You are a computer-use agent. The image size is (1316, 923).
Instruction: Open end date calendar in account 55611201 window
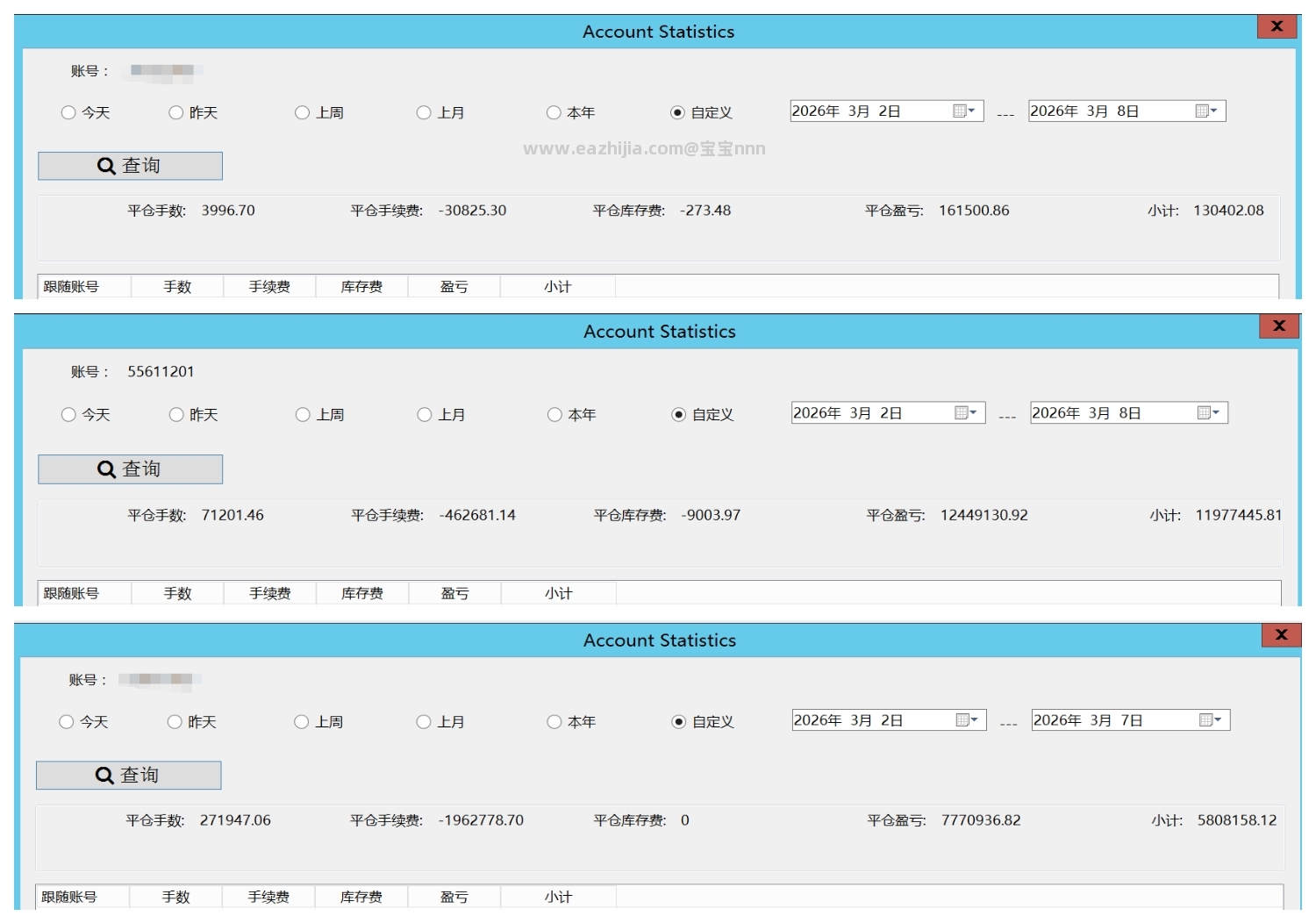[1209, 412]
